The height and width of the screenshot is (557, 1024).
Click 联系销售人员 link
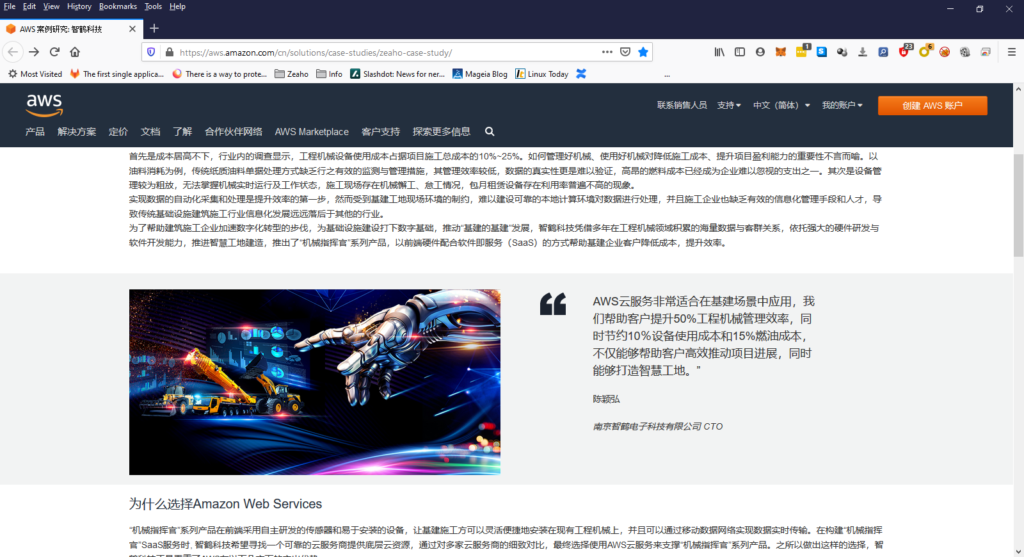point(682,105)
